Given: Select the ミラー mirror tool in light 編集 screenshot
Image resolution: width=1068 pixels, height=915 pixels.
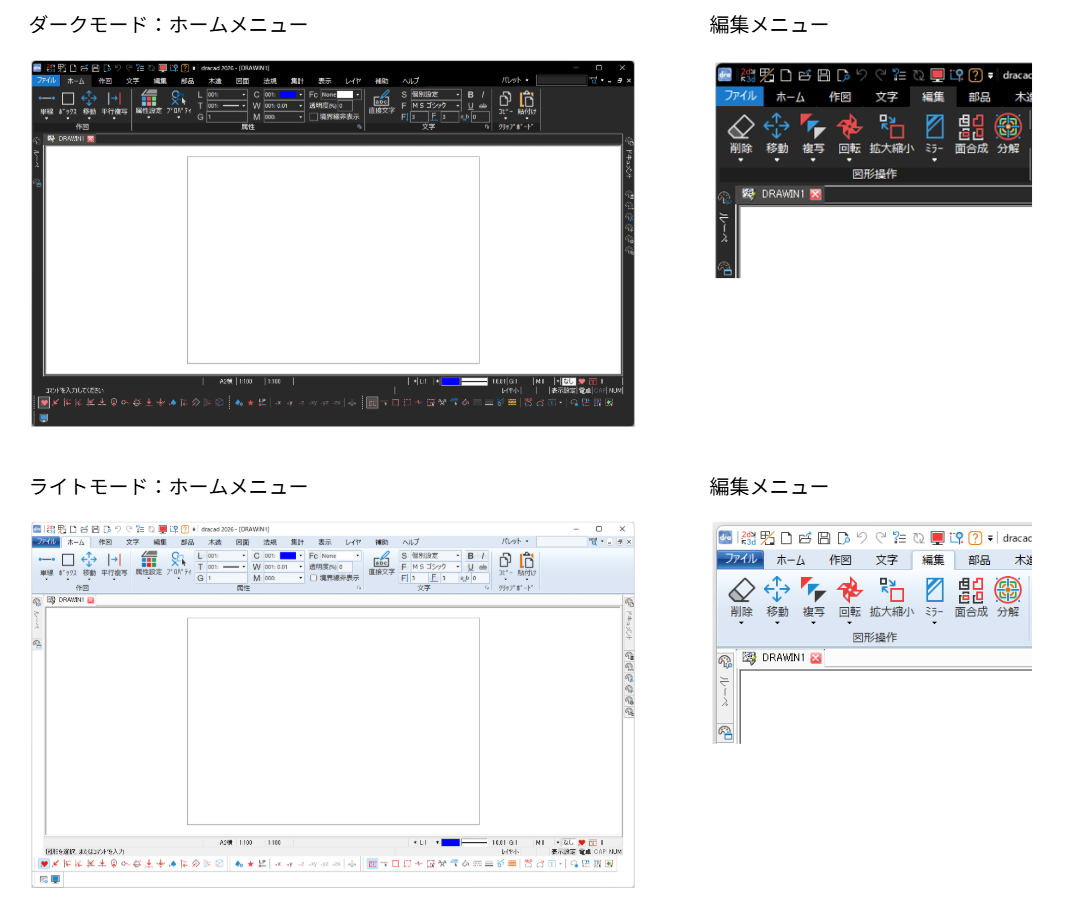Looking at the screenshot, I should (934, 598).
